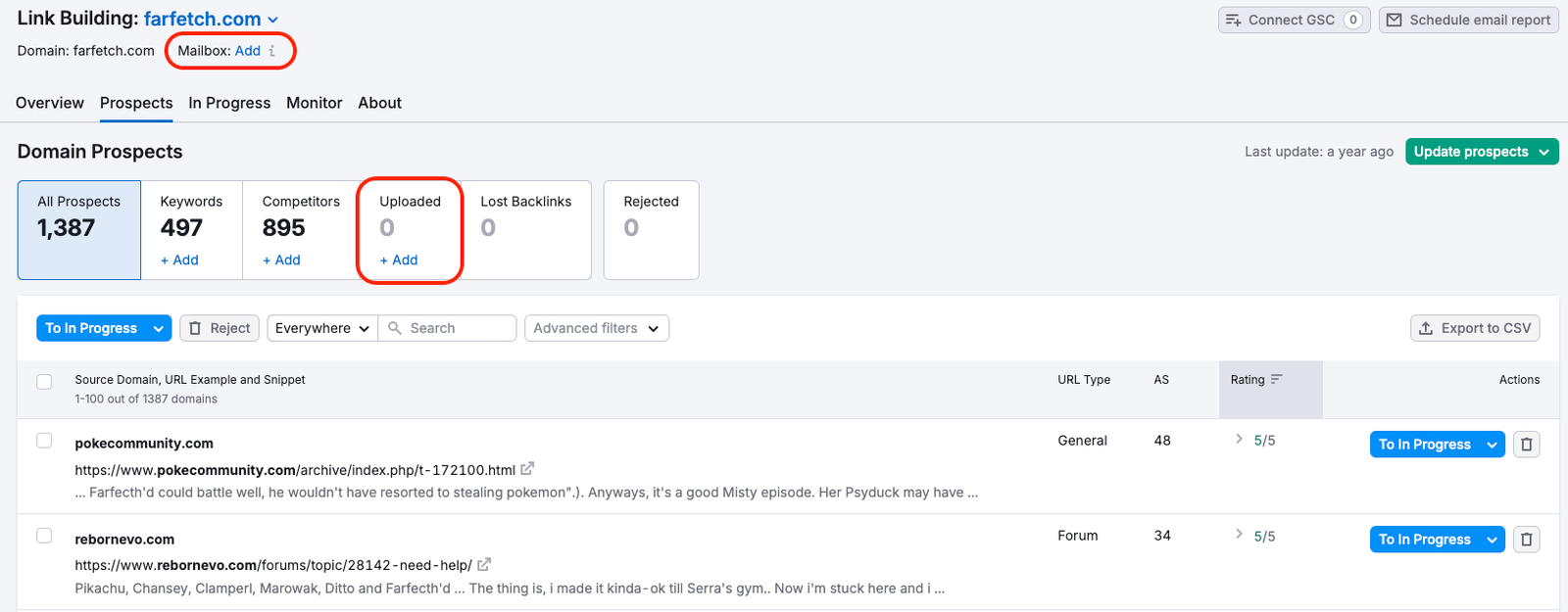1568x612 pixels.
Task: Open external link icon for pokecommunity.com URL
Action: coord(527,469)
